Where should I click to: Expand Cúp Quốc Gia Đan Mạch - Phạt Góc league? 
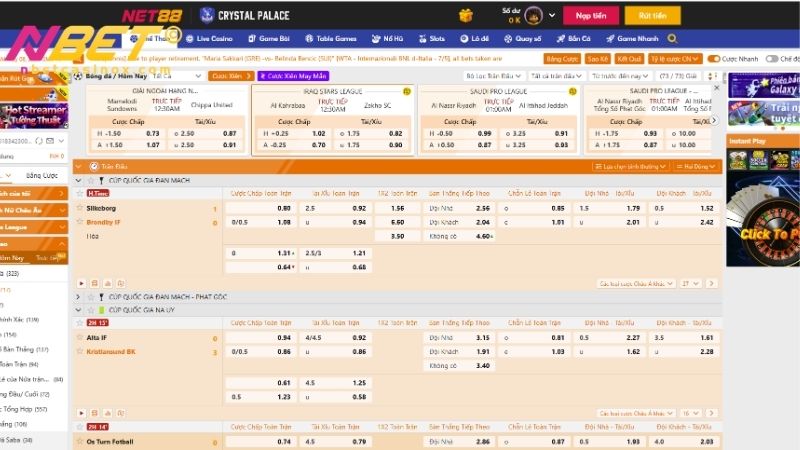click(x=78, y=296)
